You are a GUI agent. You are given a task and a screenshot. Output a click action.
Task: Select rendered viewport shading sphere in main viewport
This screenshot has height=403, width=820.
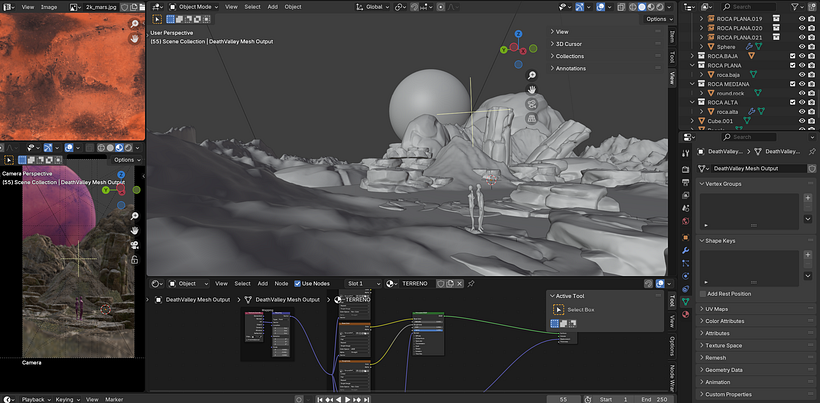662,7
